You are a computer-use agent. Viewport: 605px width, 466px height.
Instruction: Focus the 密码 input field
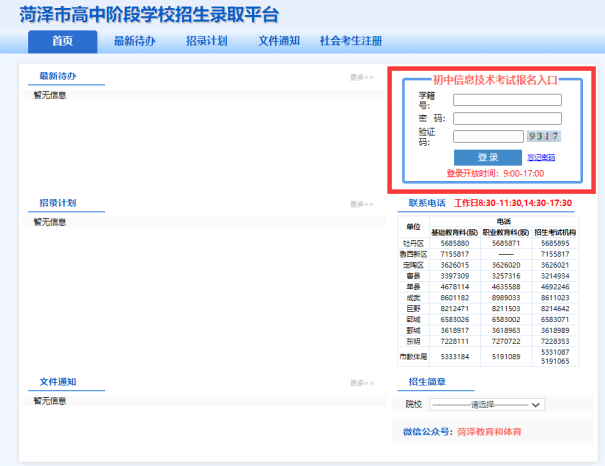[507, 118]
